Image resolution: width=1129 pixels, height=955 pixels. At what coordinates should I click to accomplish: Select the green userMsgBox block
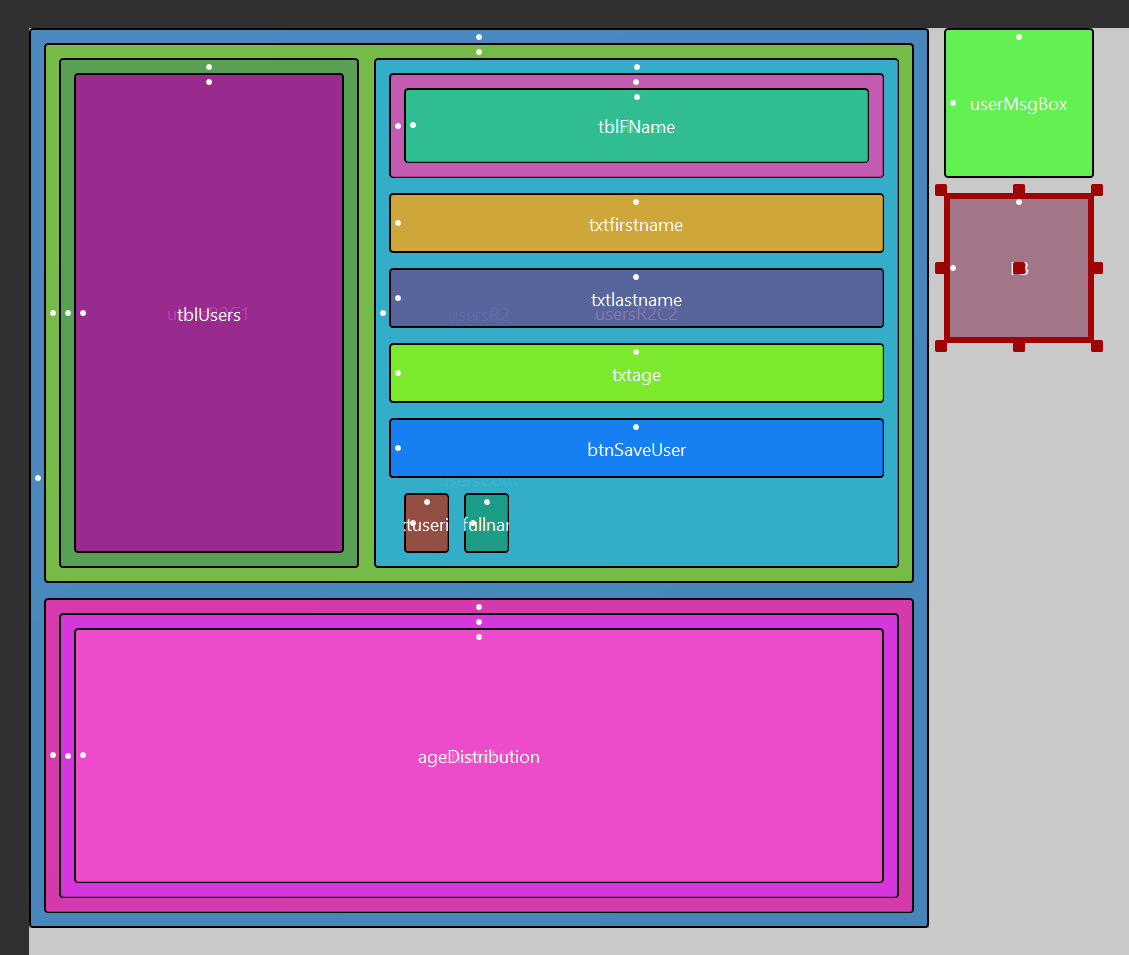point(1019,103)
